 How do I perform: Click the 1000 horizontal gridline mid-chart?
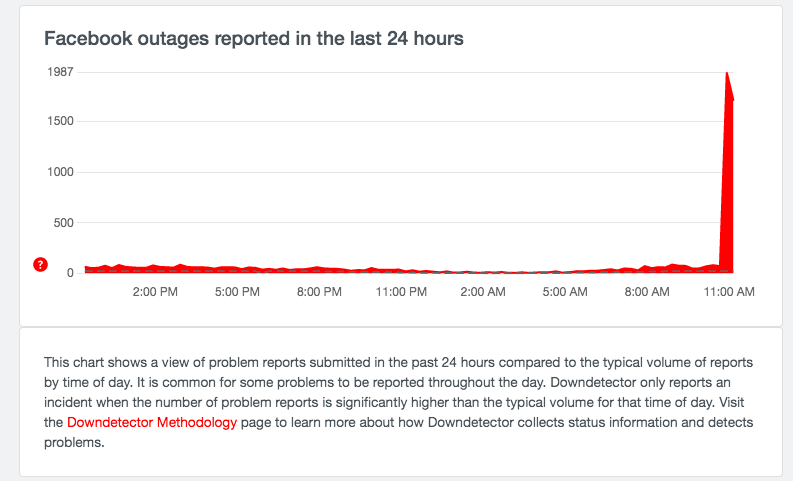pyautogui.click(x=400, y=172)
